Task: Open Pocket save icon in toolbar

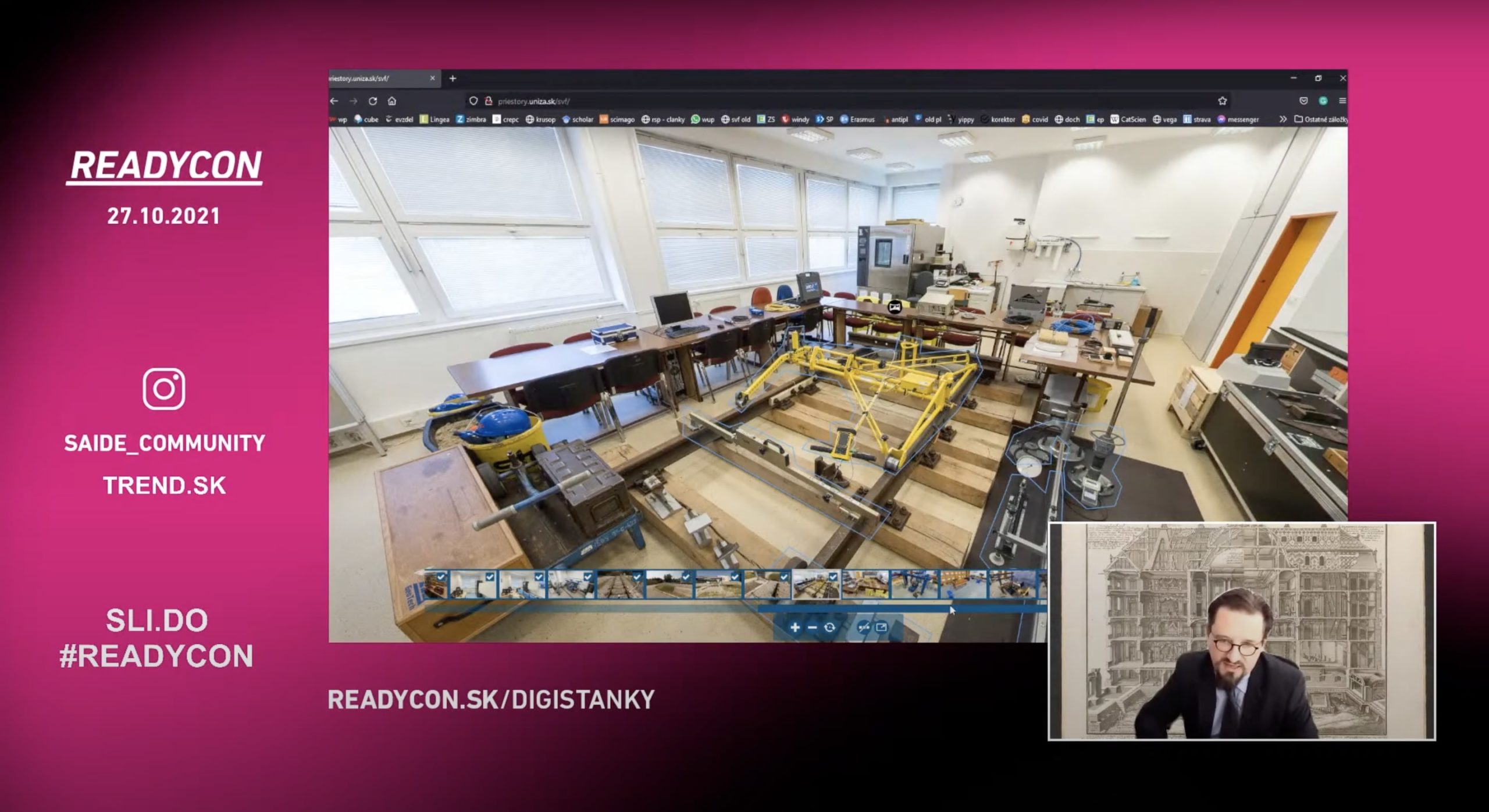Action: click(1303, 101)
